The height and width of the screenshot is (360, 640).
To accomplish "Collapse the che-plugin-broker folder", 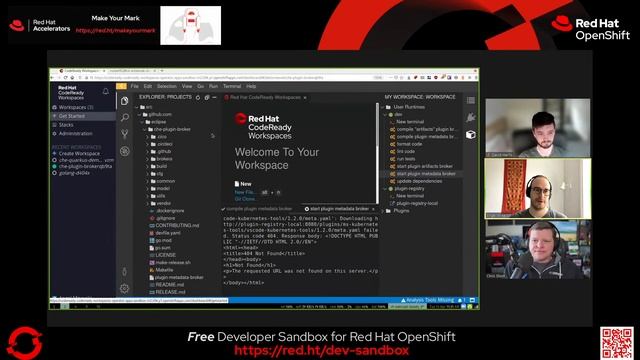I will pyautogui.click(x=172, y=129).
